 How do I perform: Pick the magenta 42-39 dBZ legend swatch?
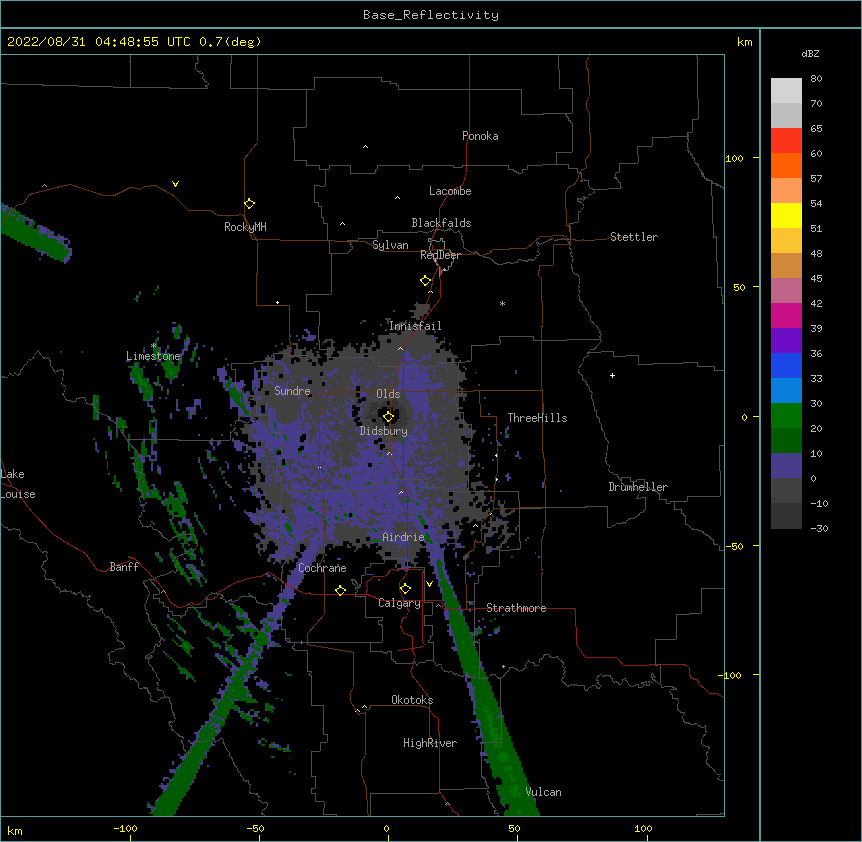[x=786, y=315]
